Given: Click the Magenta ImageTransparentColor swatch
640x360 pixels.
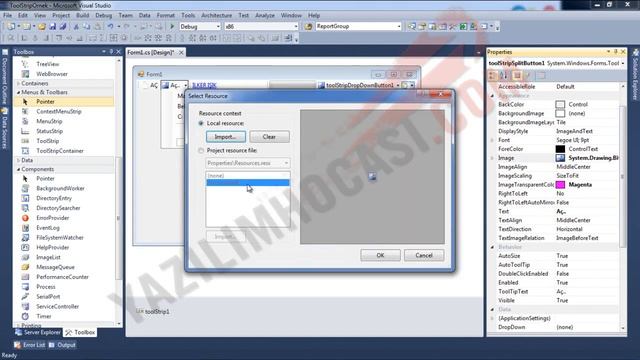Looking at the screenshot, I should coord(560,185).
